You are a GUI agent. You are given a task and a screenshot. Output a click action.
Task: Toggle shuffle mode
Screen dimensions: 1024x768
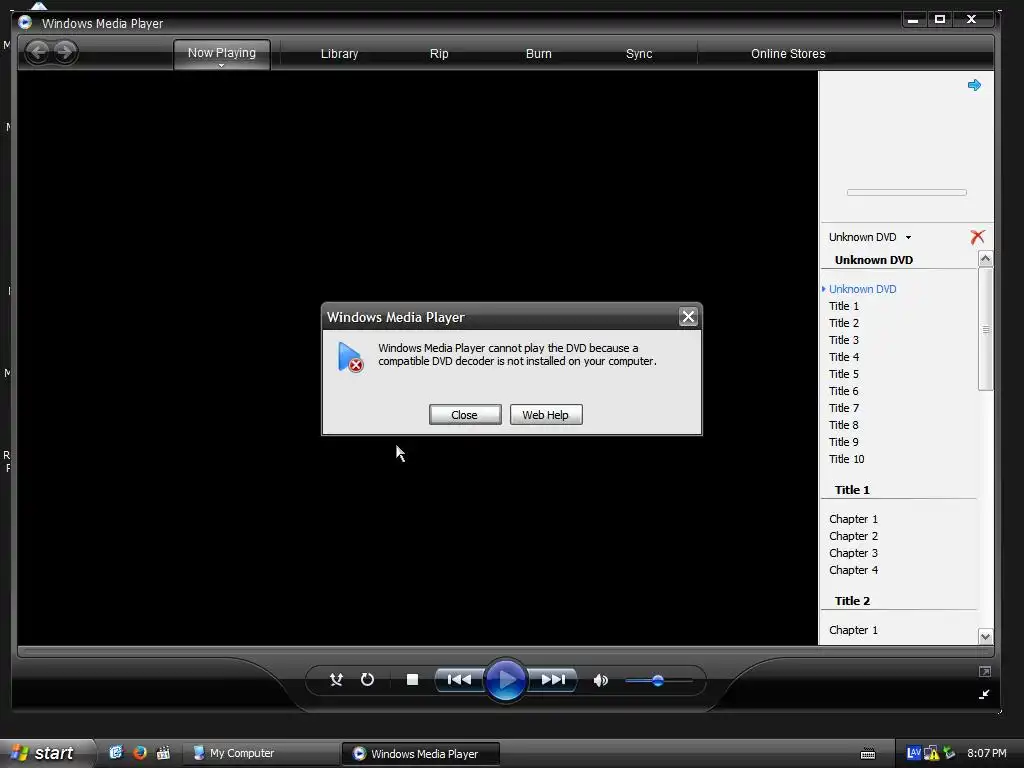336,680
